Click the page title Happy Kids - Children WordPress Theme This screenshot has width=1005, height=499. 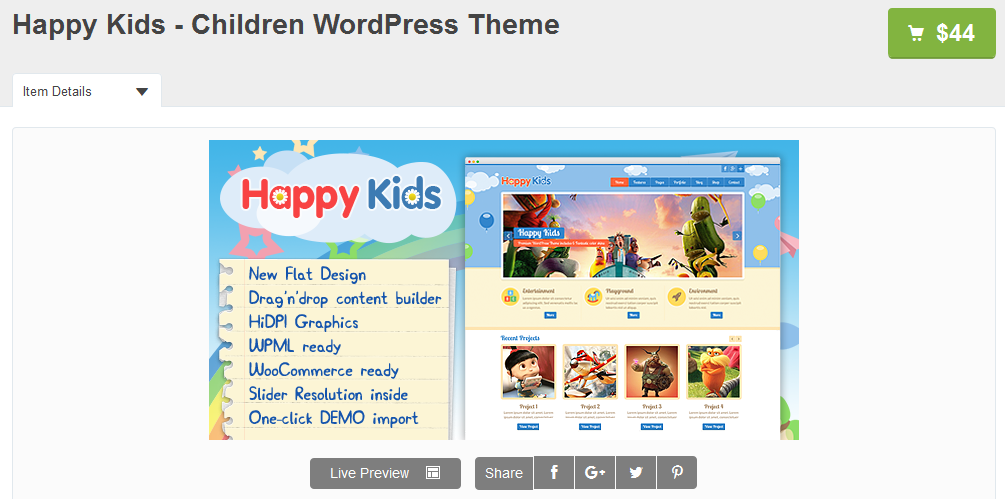[286, 25]
